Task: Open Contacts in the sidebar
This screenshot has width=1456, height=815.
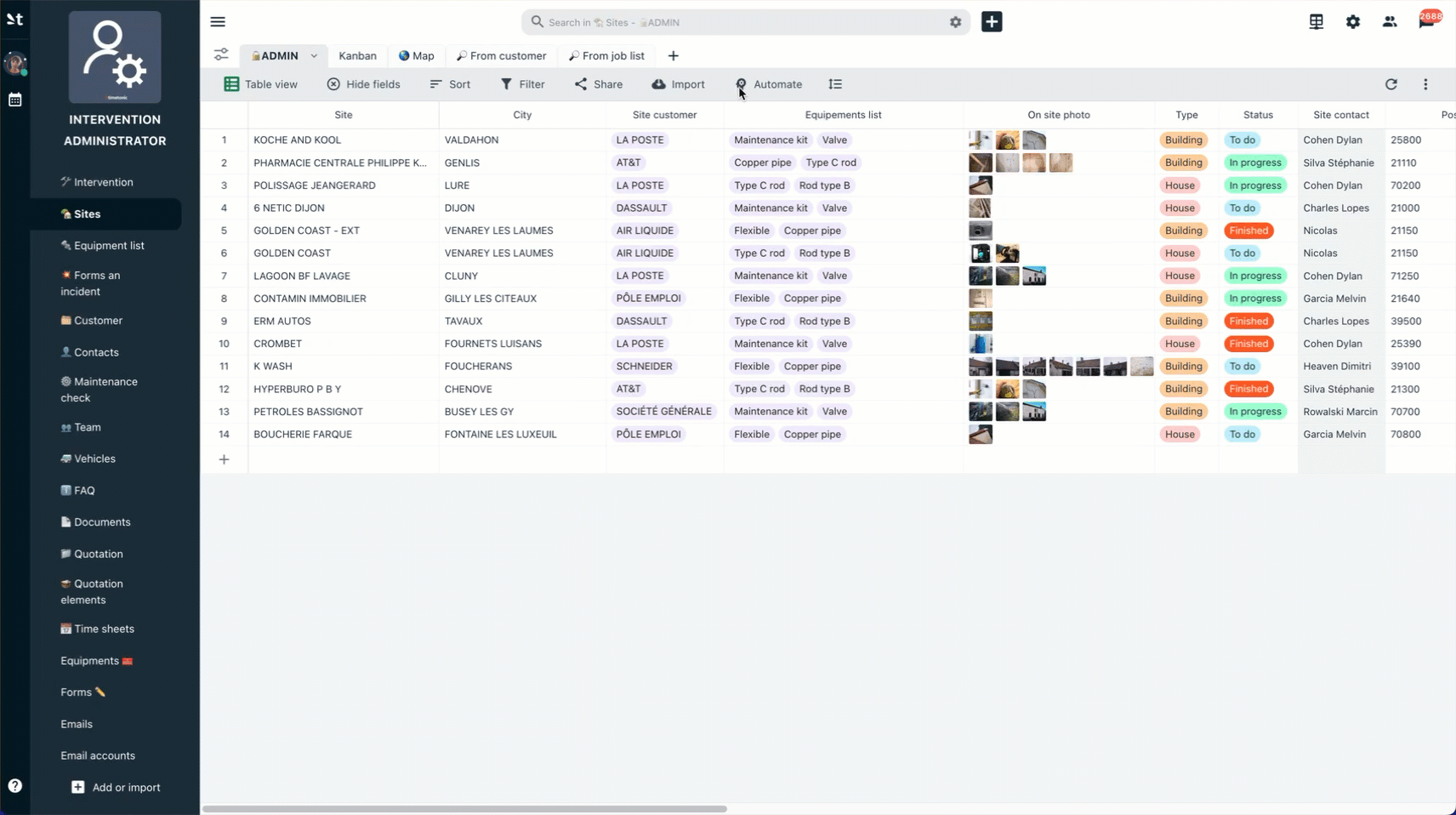Action: tap(89, 352)
